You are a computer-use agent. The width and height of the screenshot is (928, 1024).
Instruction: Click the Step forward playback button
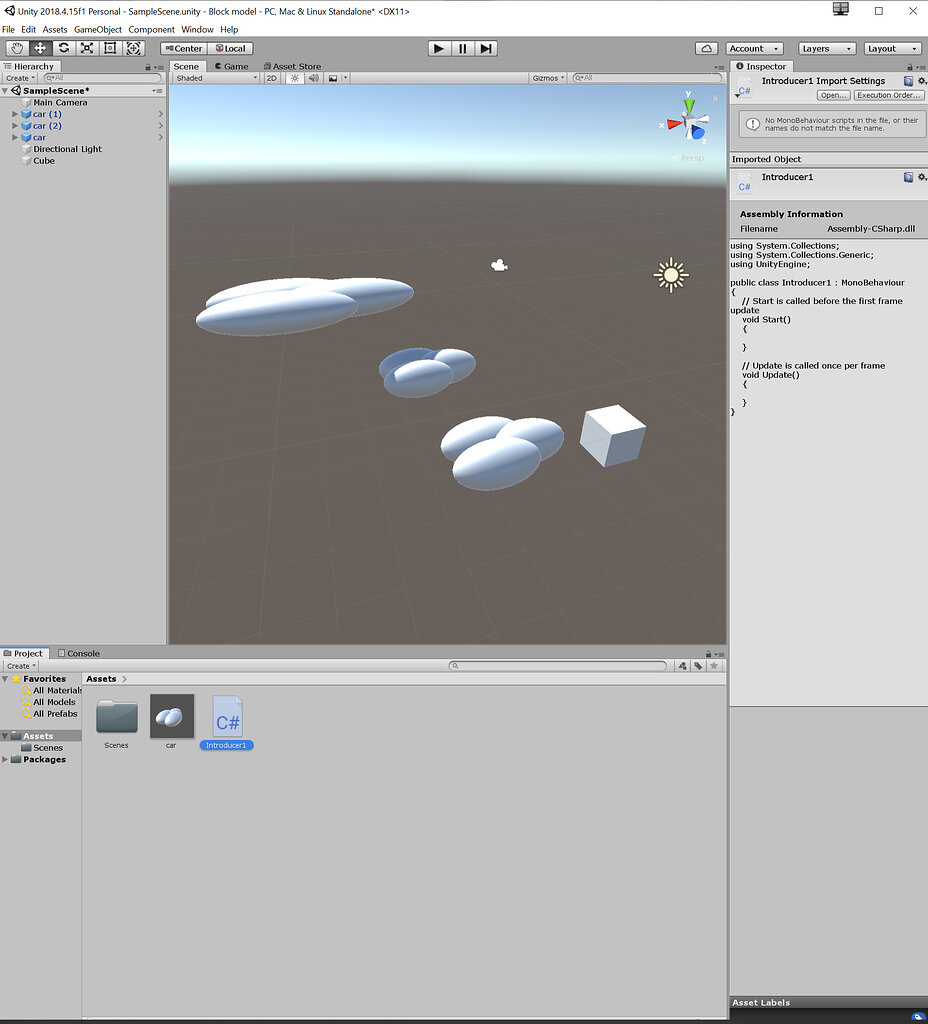pos(486,48)
